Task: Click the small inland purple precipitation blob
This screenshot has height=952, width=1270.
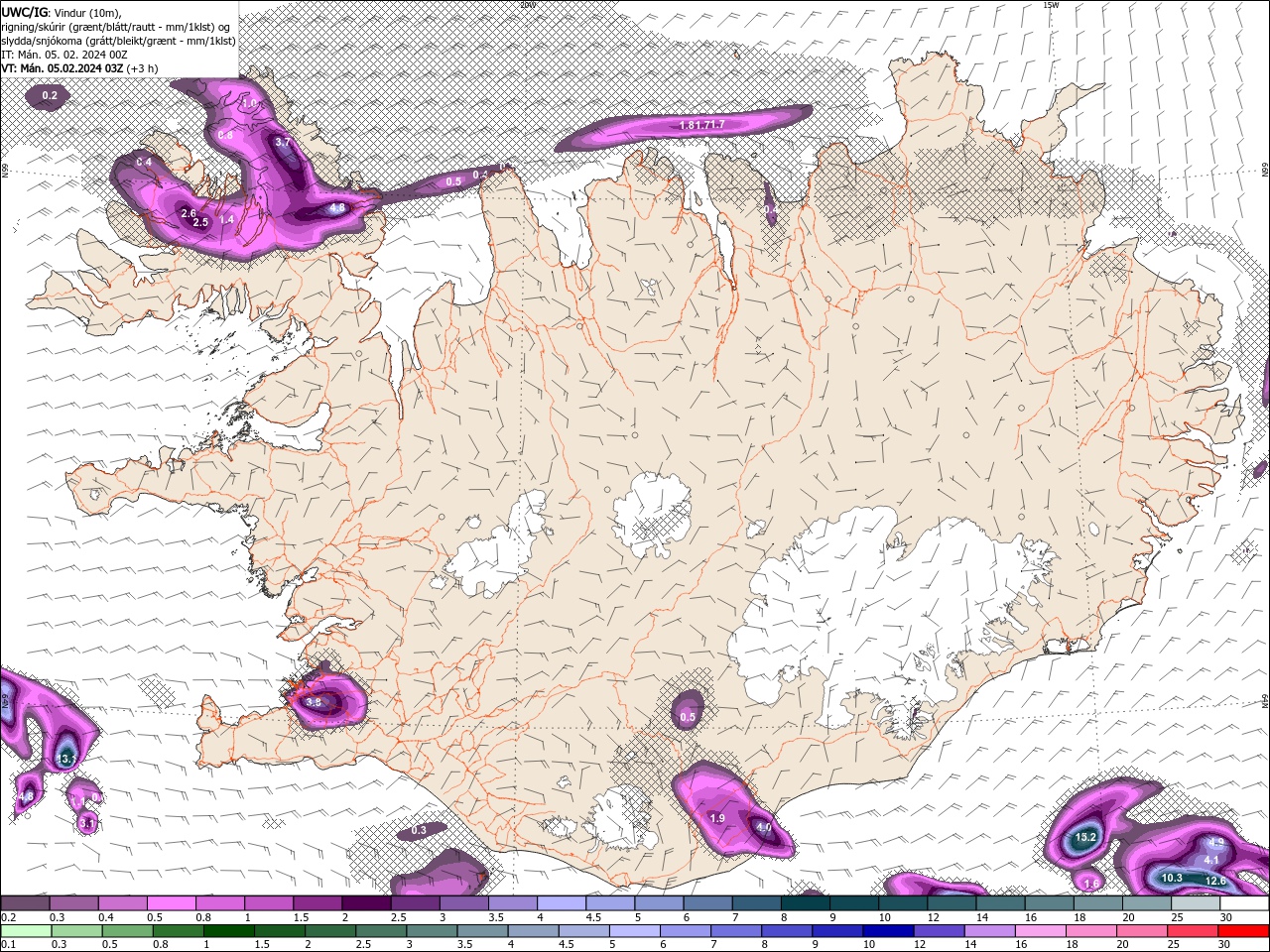Action: 688,712
